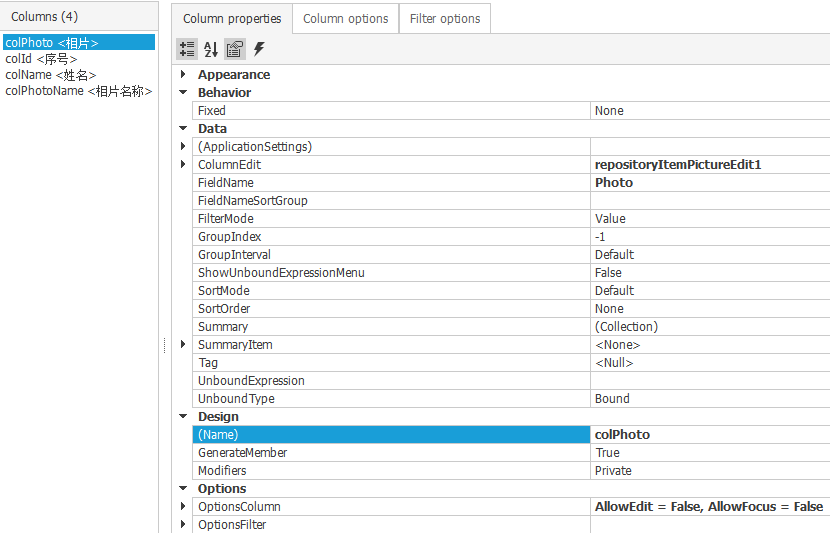Switch to the Column options tab
The width and height of the screenshot is (830, 533).
345,18
